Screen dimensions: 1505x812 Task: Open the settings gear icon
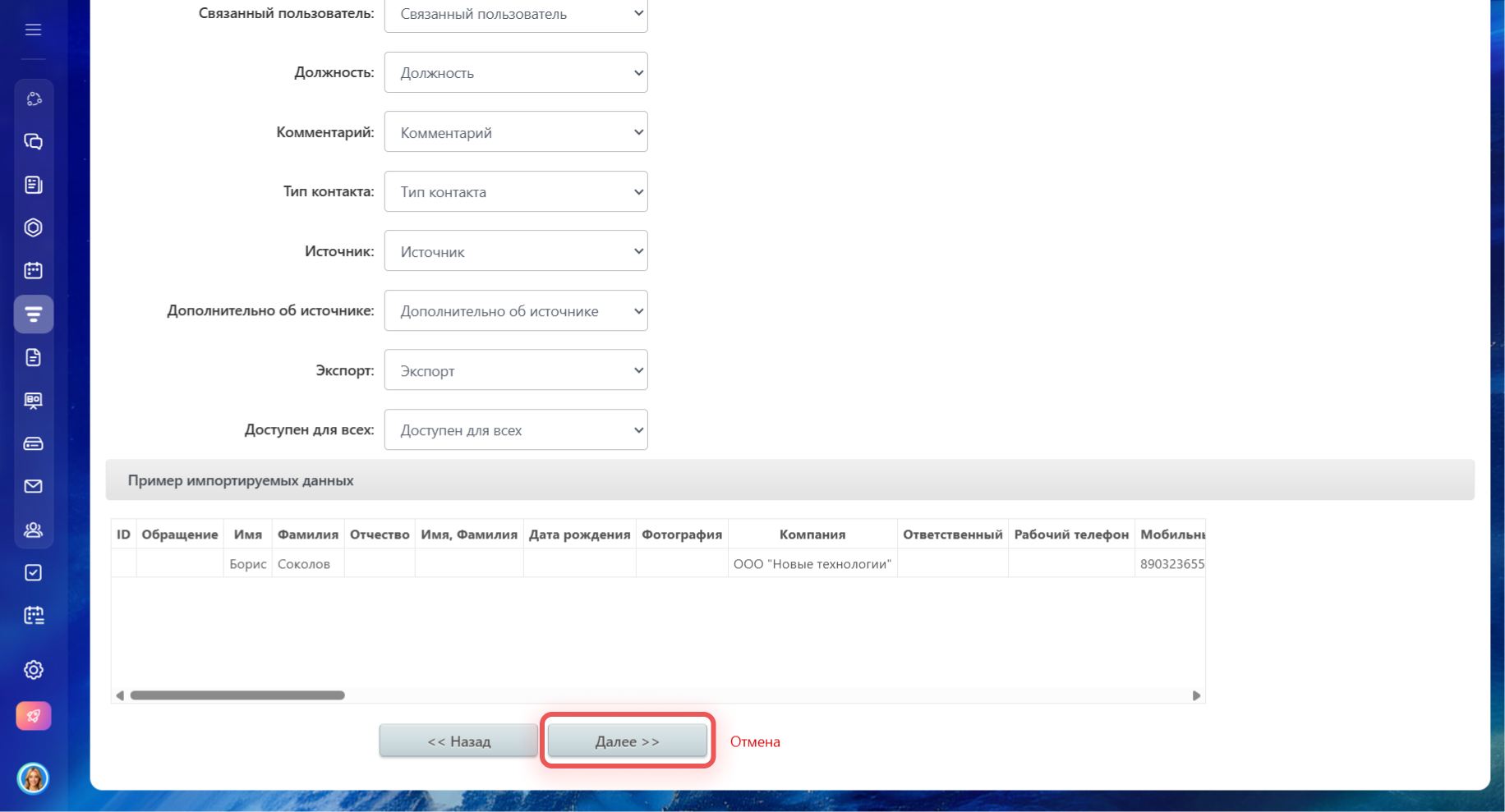coord(33,670)
